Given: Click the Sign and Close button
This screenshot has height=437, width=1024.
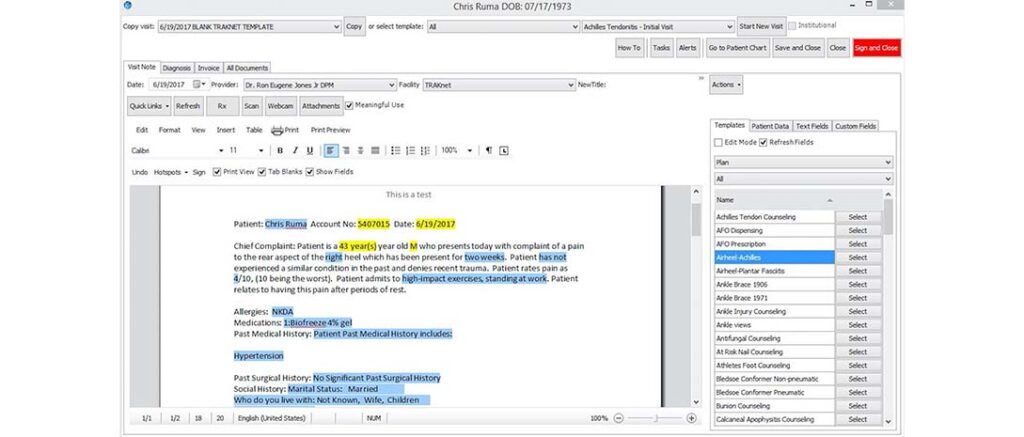Looking at the screenshot, I should pos(876,48).
